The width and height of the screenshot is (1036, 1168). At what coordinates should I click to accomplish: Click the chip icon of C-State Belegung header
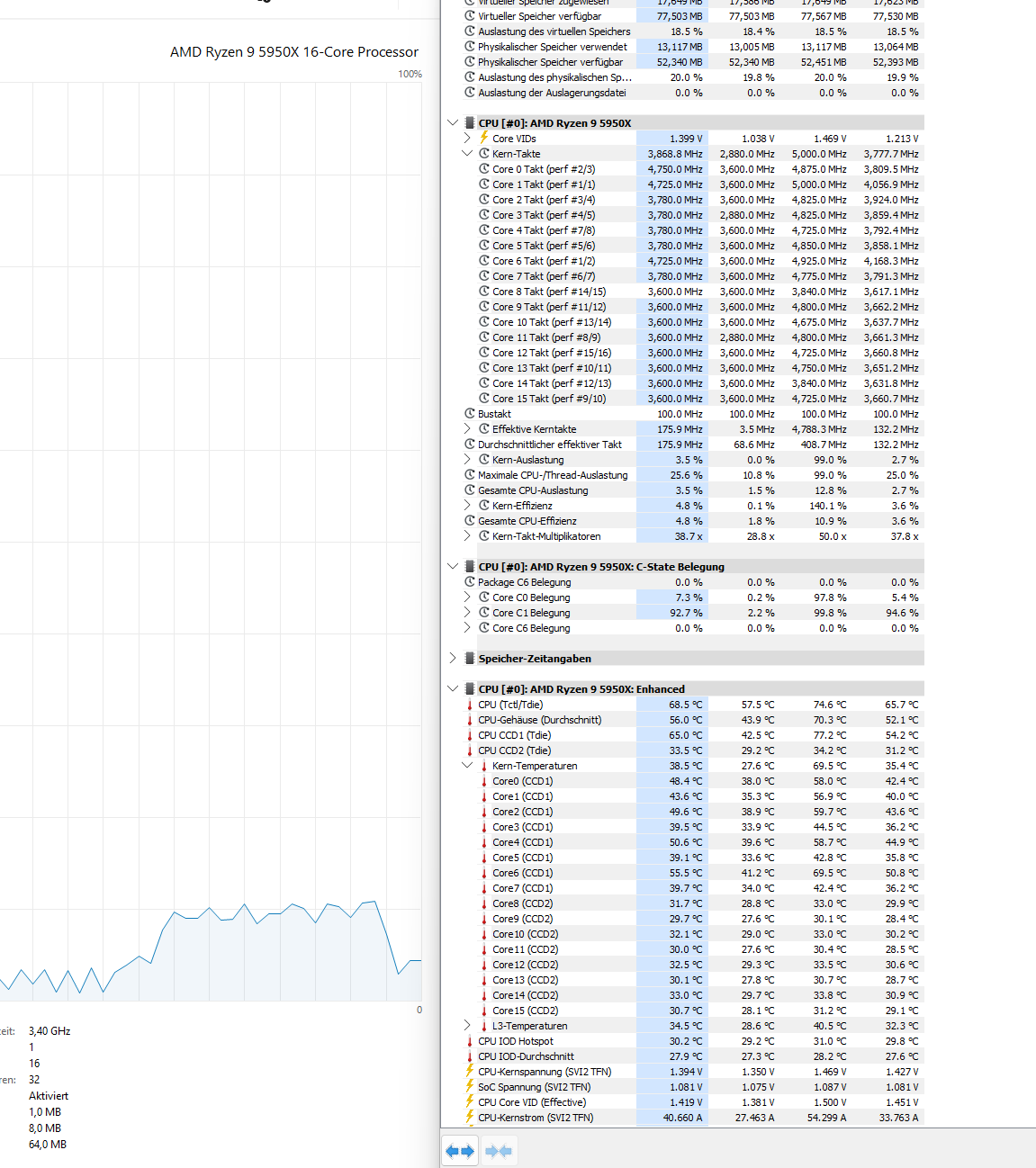(x=470, y=567)
